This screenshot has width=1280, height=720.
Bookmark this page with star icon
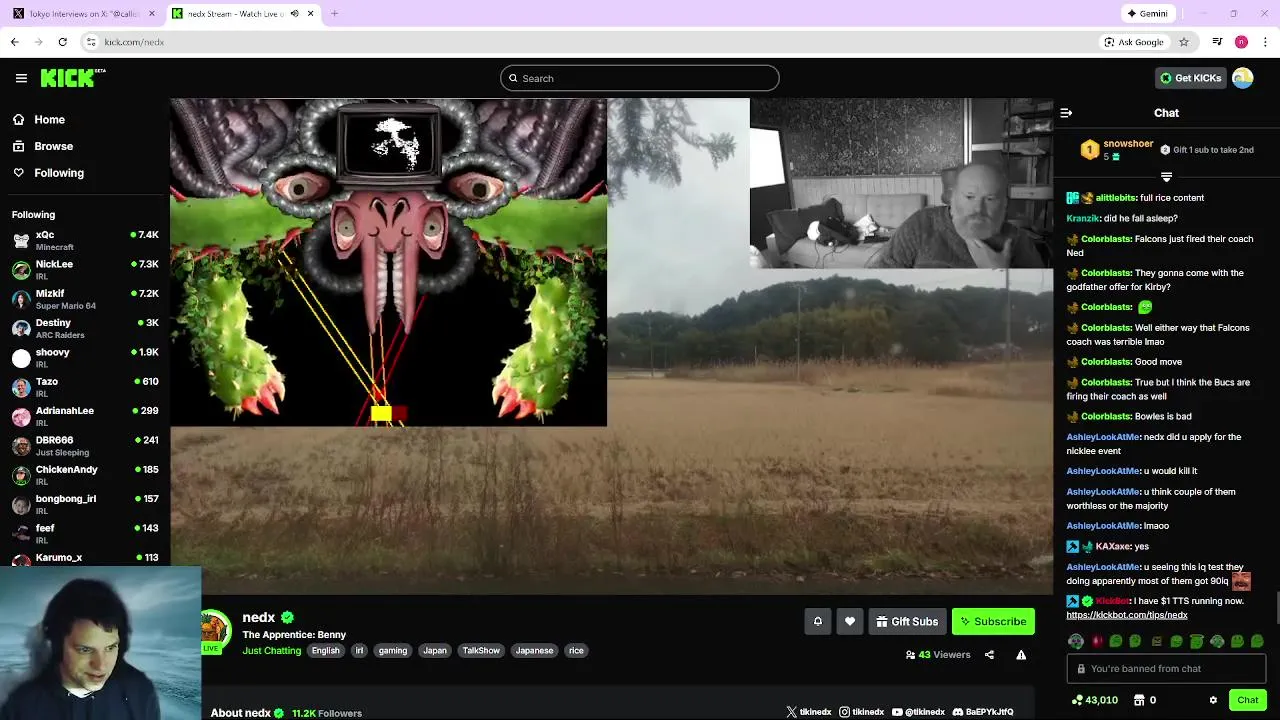tap(1184, 42)
